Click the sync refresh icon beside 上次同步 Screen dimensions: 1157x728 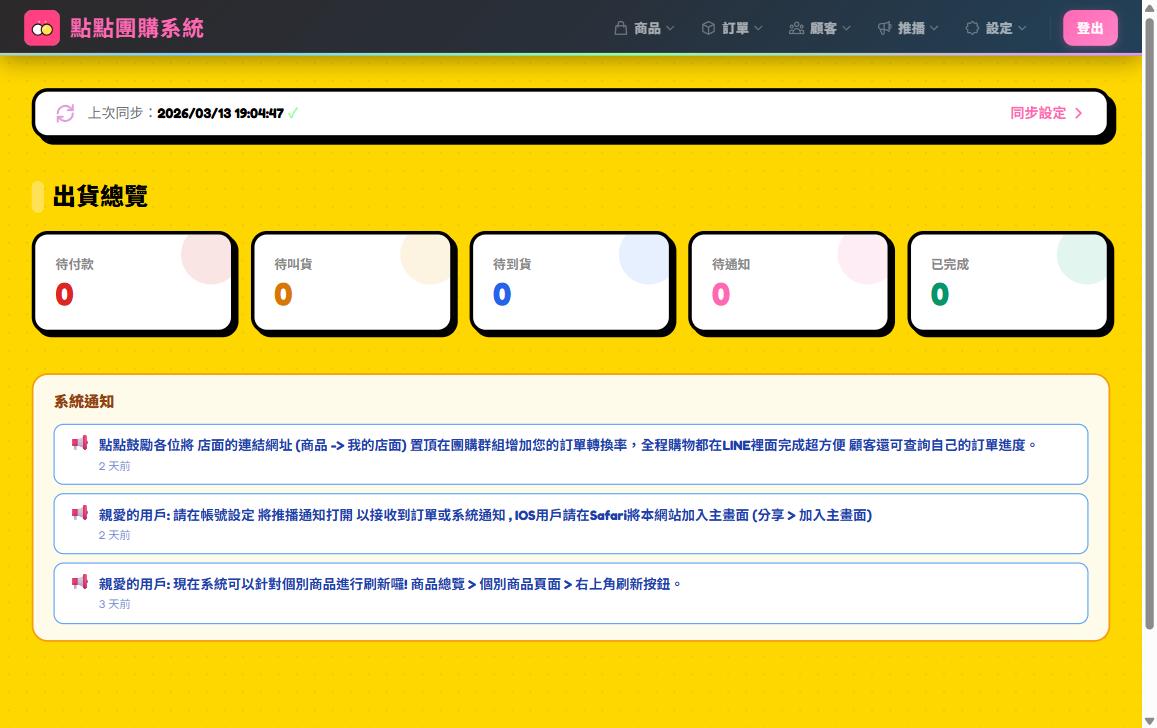65,113
